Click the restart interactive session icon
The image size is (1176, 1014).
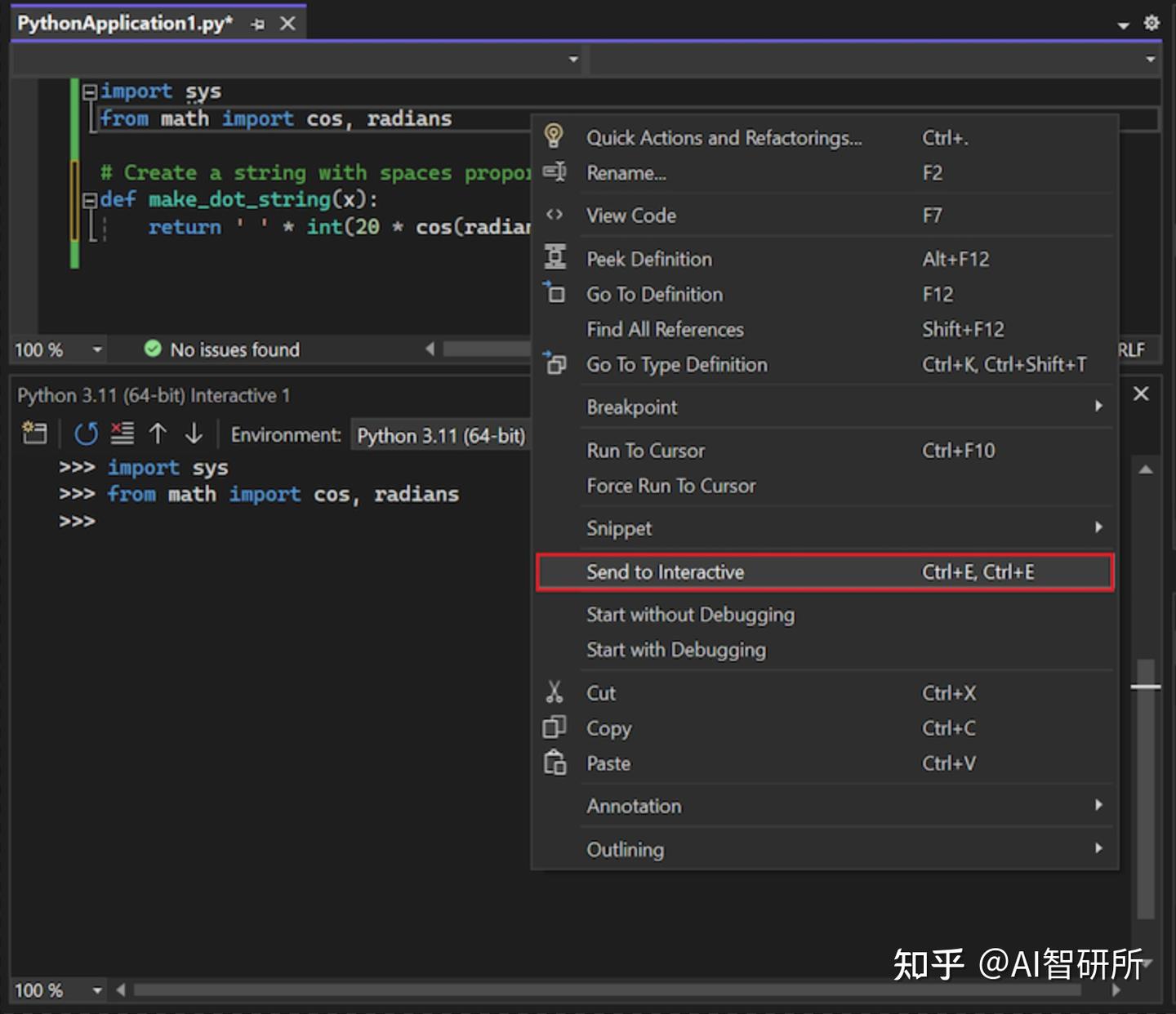click(x=85, y=434)
